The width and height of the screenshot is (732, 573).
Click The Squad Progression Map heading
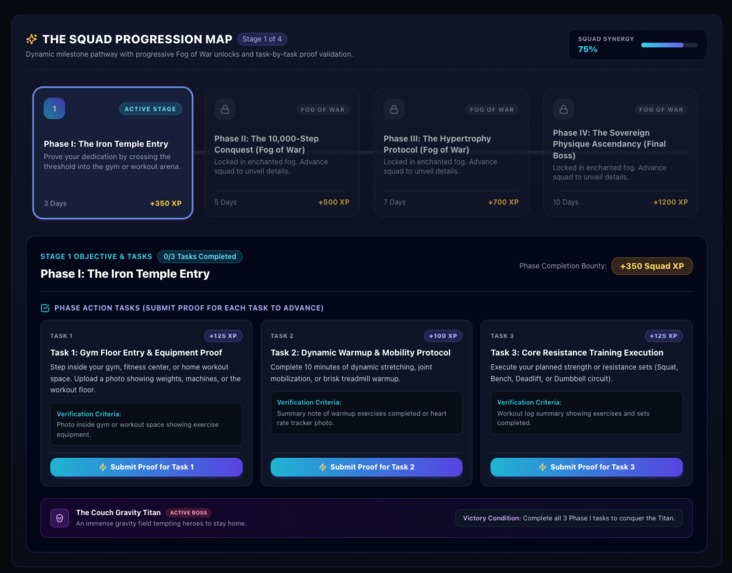pyautogui.click(x=137, y=39)
